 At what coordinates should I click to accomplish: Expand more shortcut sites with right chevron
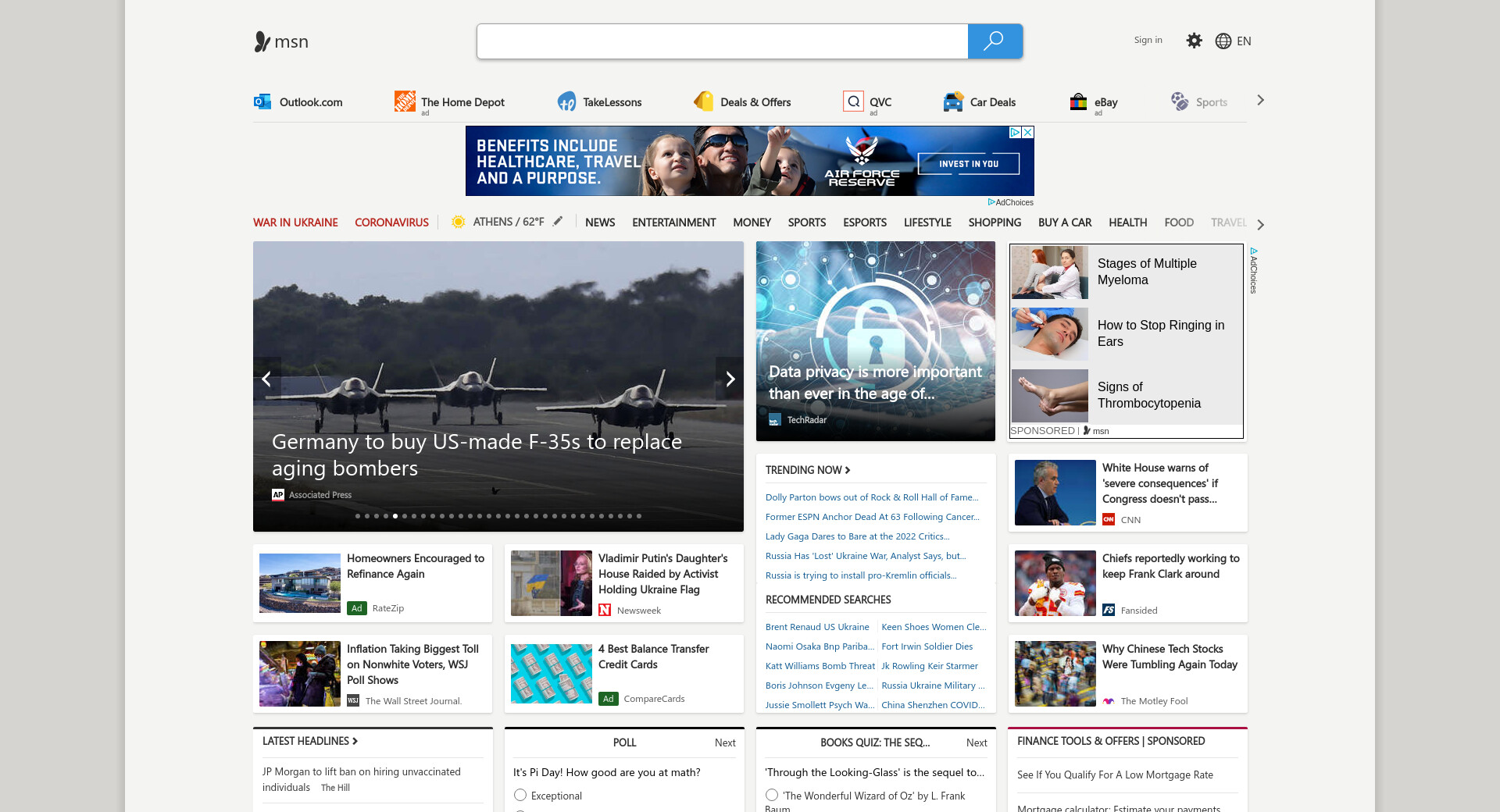[1260, 100]
